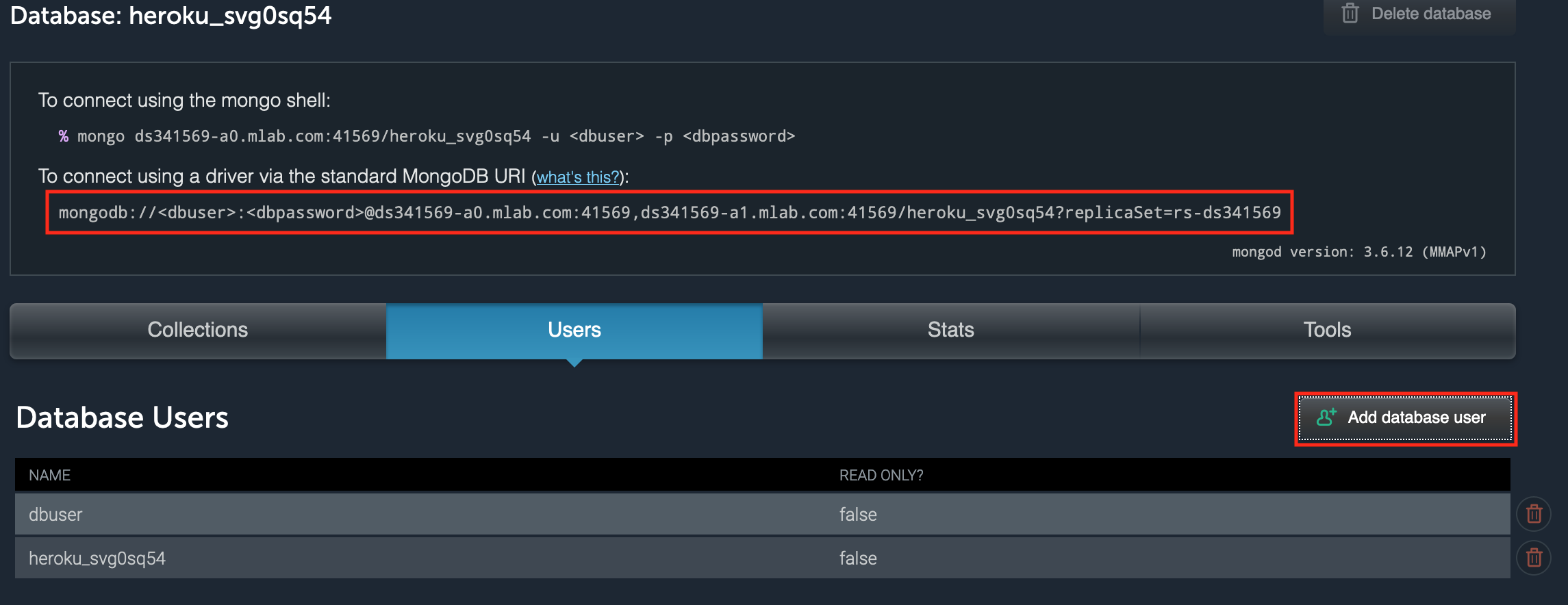Click Add database user button

pyautogui.click(x=1405, y=418)
